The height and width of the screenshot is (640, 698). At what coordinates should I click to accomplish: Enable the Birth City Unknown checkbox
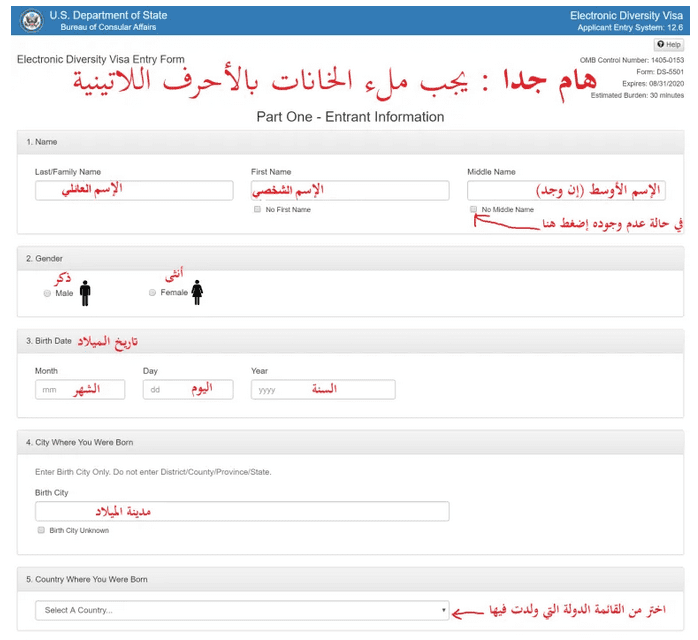click(x=41, y=530)
